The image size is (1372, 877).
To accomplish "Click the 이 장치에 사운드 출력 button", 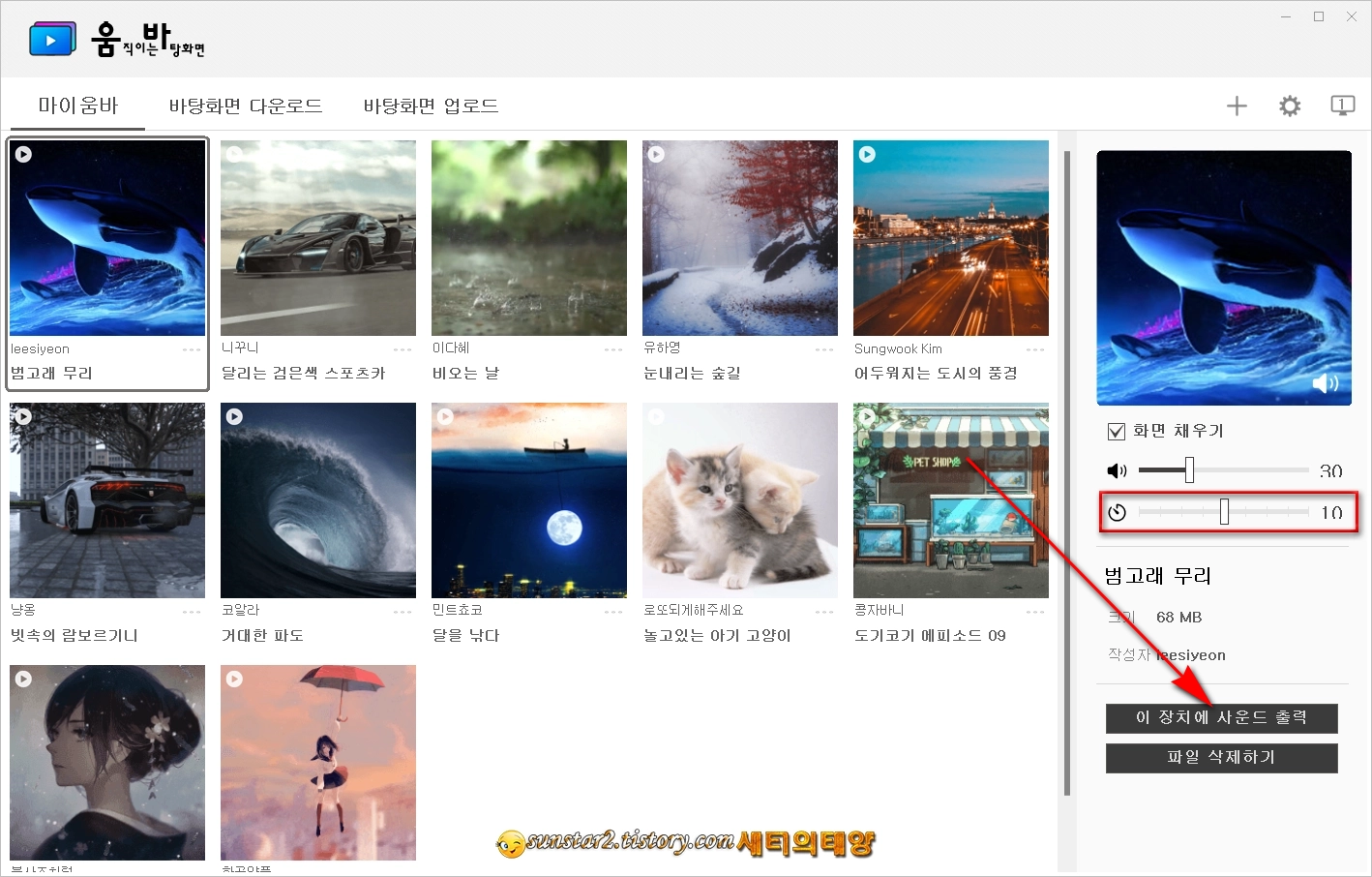I will click(1222, 718).
